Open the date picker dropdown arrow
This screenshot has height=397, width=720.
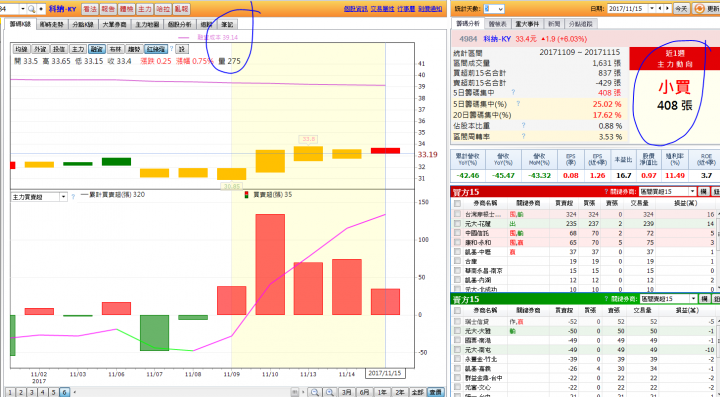pyautogui.click(x=652, y=9)
